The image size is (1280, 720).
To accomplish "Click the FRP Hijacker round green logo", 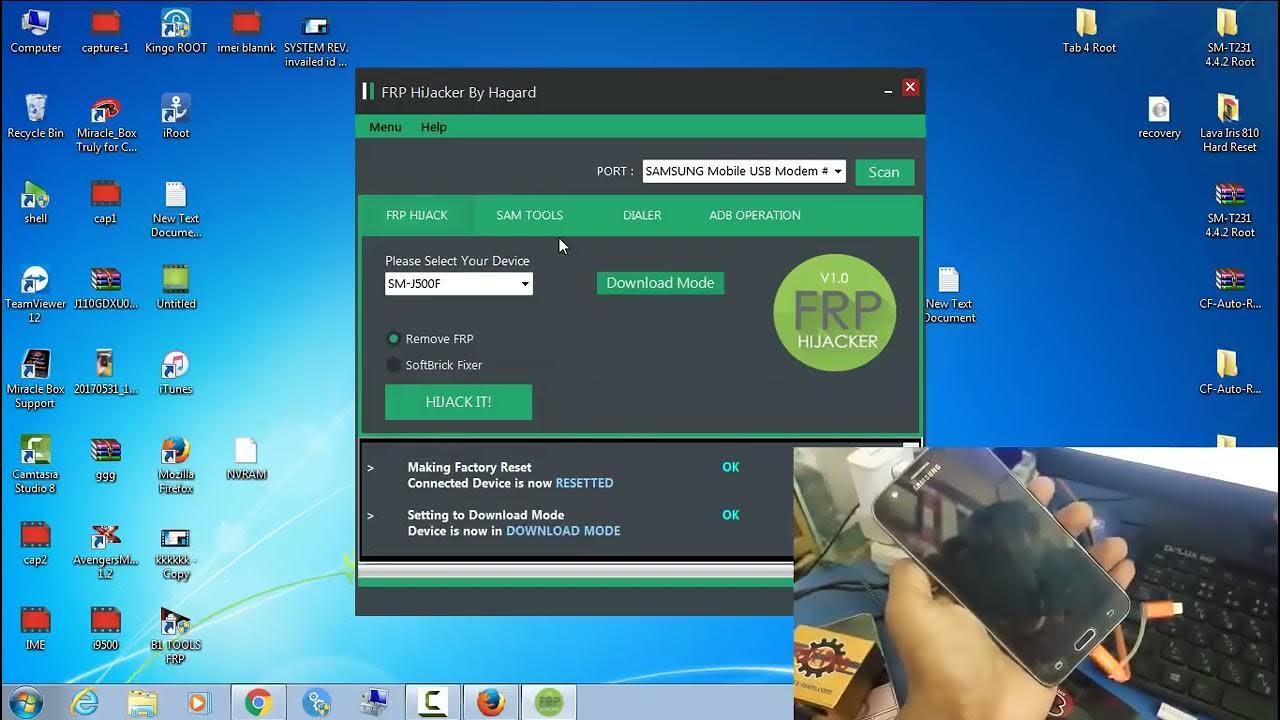I will click(835, 312).
